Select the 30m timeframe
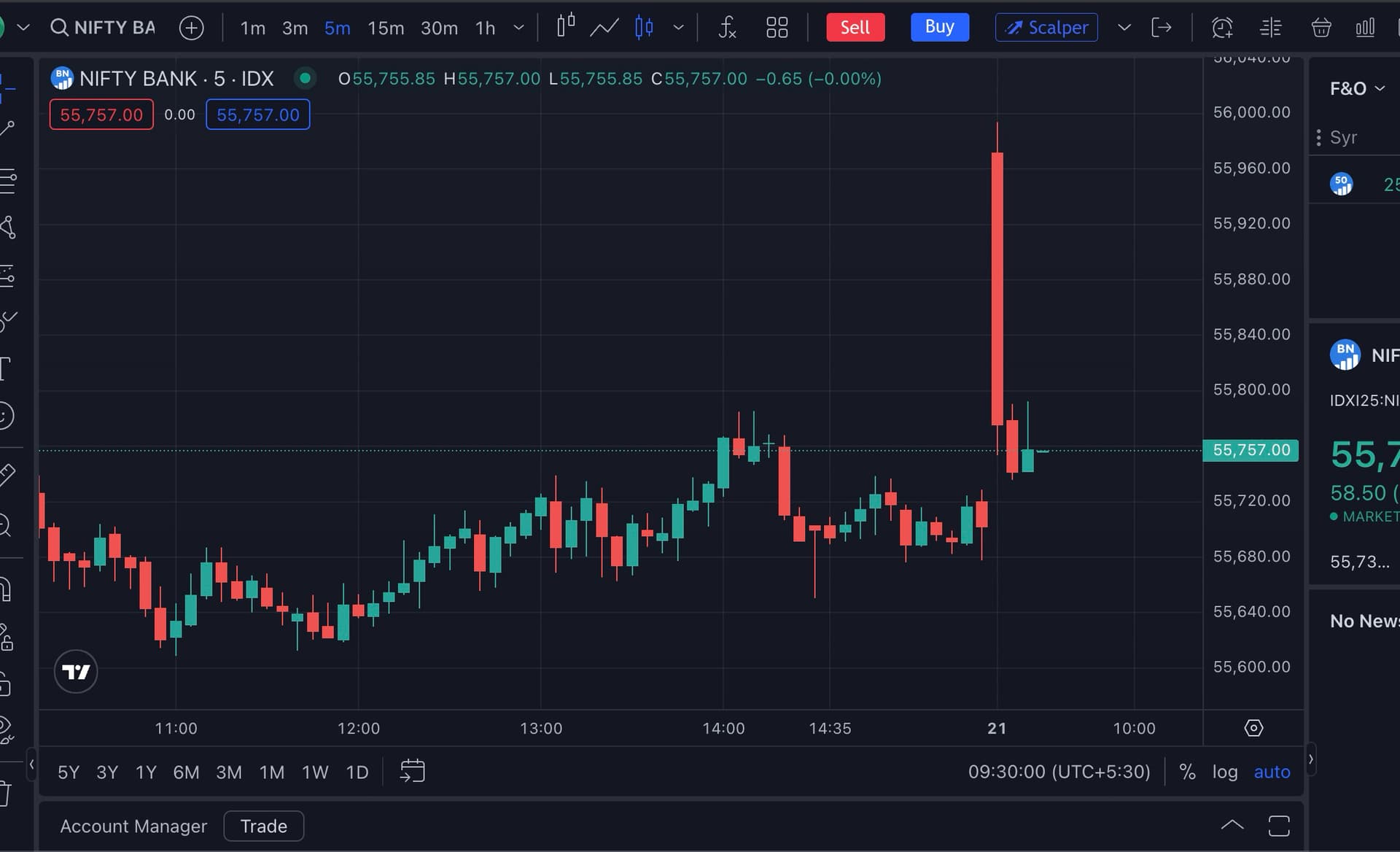The image size is (1400, 852). click(439, 28)
